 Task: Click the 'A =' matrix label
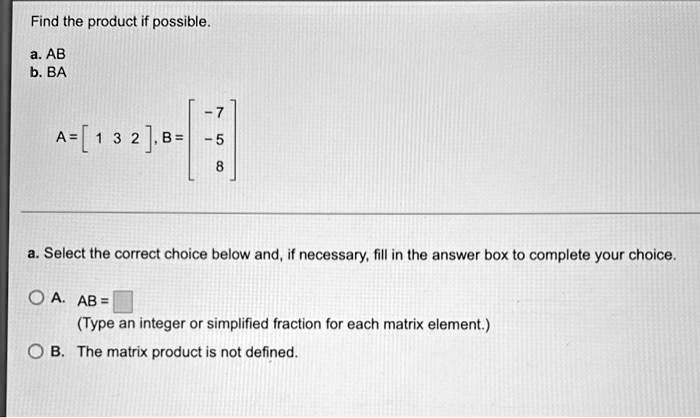tap(67, 137)
